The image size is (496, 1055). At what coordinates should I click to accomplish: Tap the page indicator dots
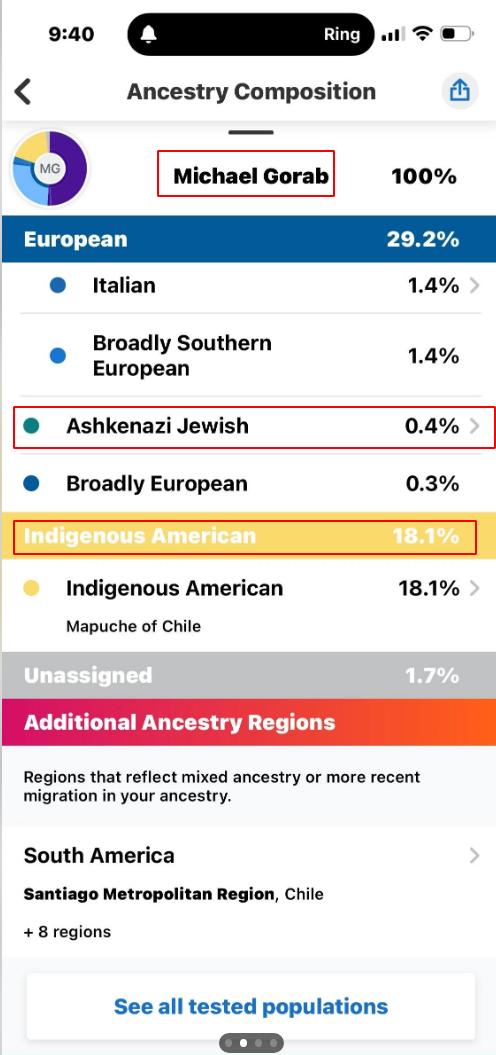click(x=252, y=1043)
